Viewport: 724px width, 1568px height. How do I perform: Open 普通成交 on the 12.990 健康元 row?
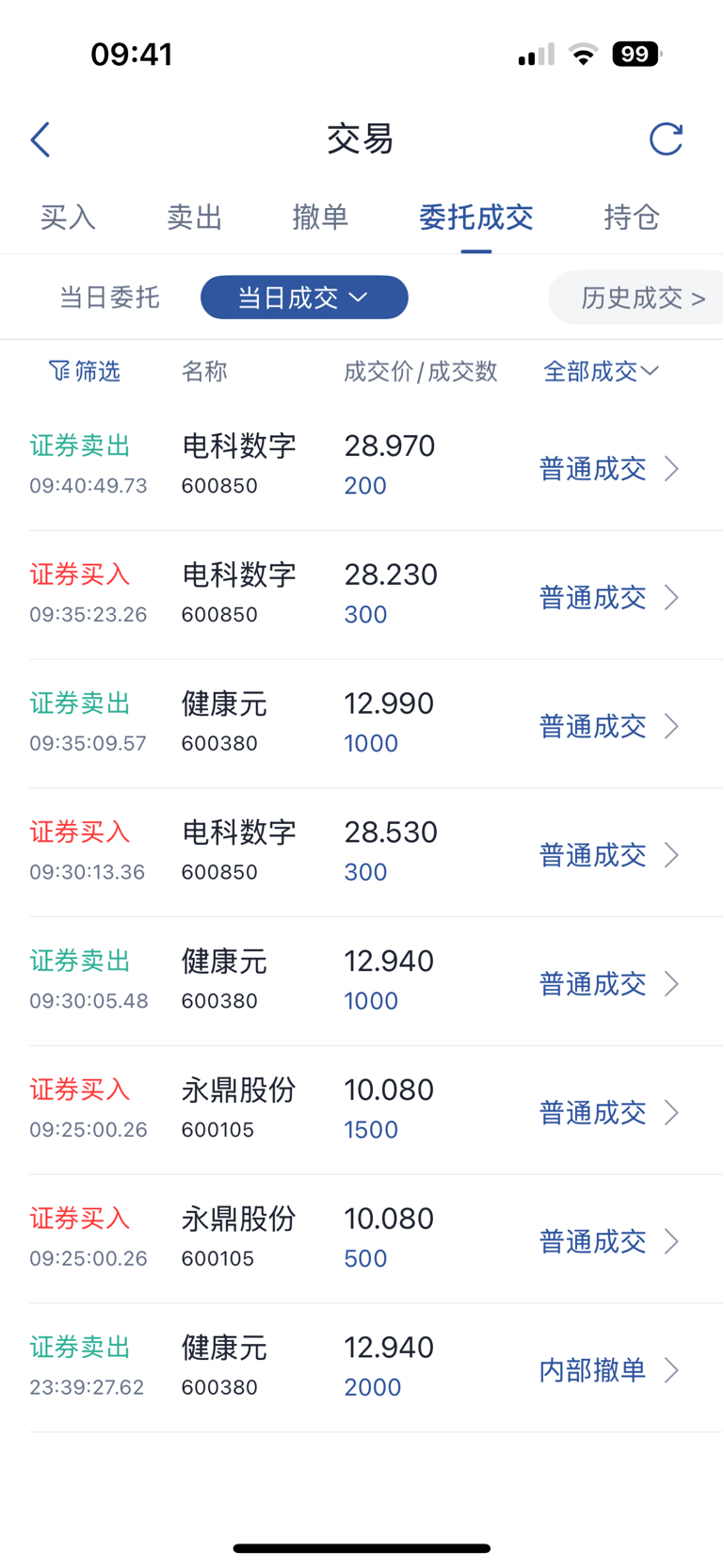pos(592,726)
